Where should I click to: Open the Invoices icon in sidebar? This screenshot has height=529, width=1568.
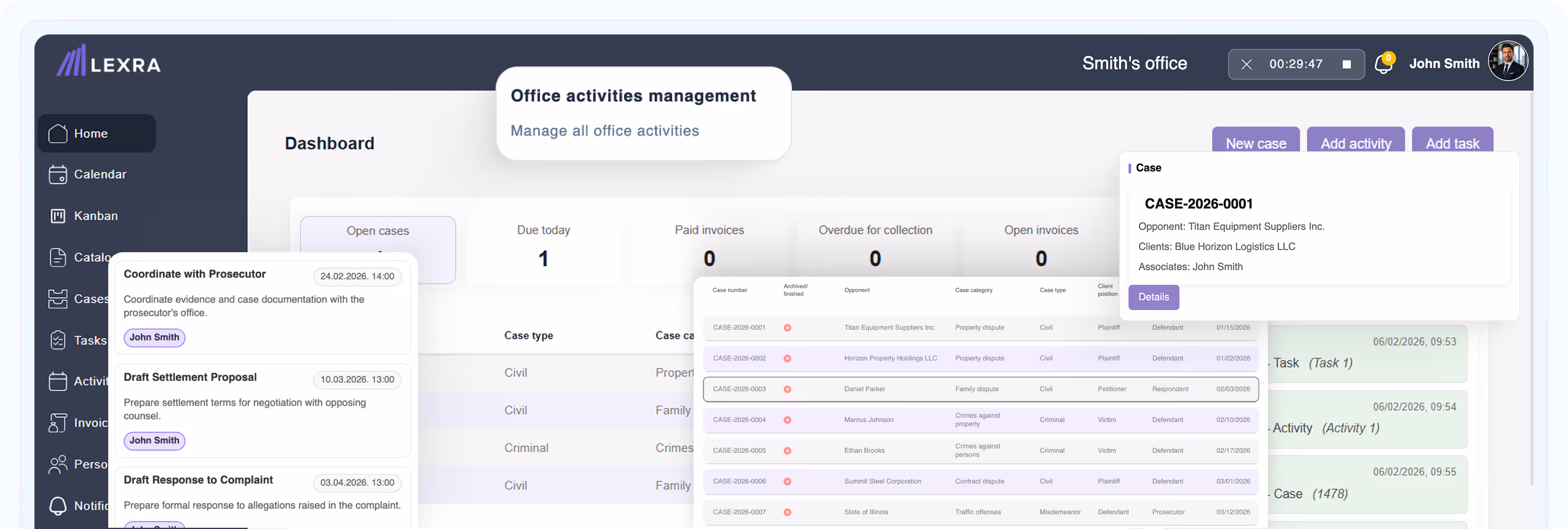pos(58,423)
